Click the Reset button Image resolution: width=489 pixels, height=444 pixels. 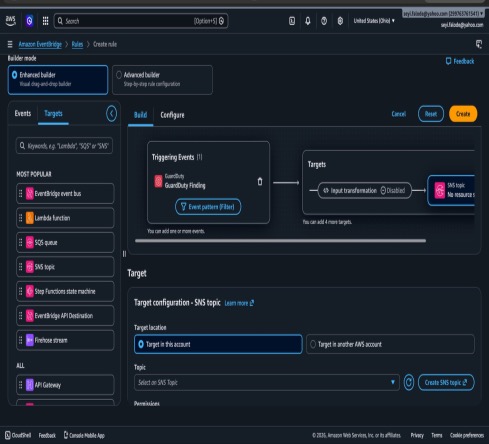pyautogui.click(x=431, y=114)
